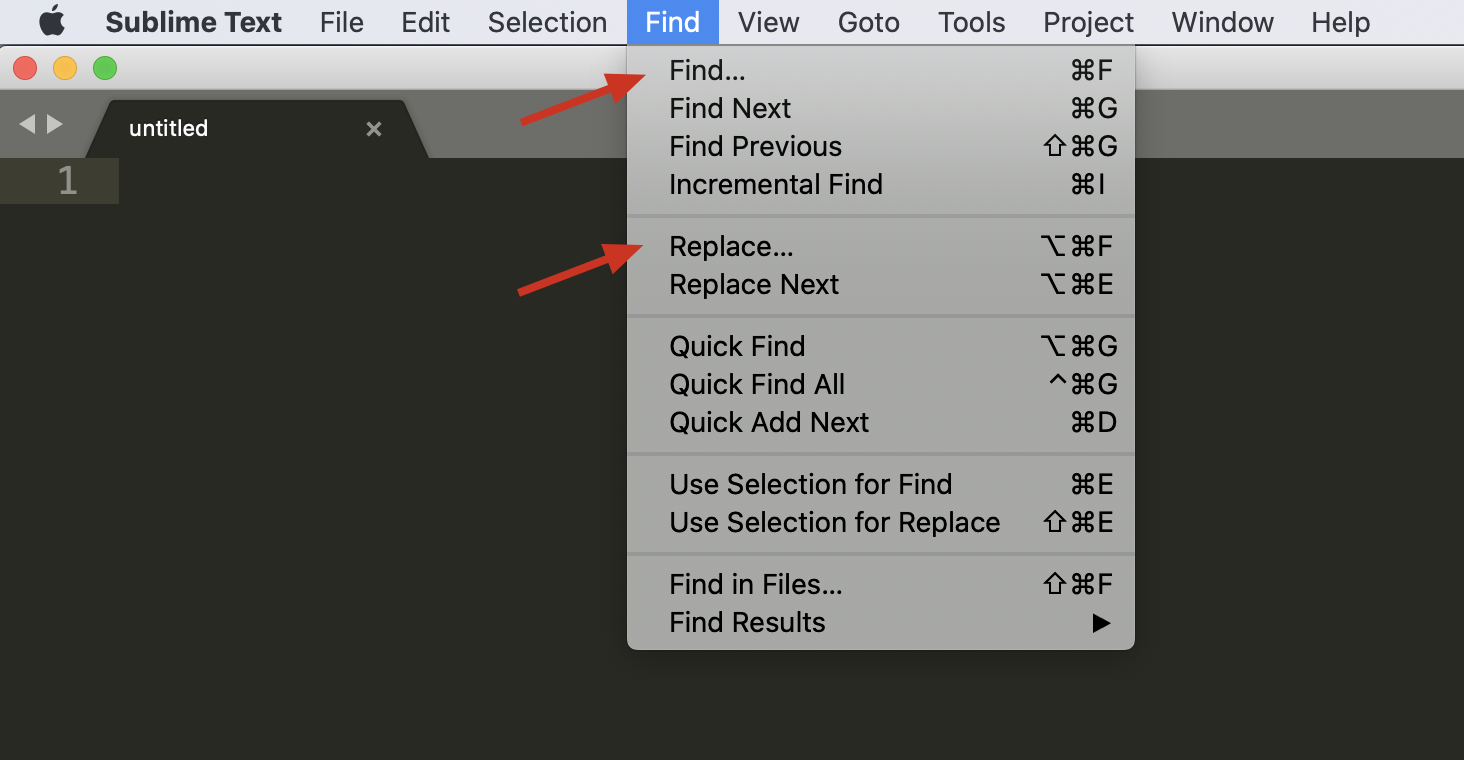1464x760 pixels.
Task: Select Find Next menu item
Action: [730, 108]
